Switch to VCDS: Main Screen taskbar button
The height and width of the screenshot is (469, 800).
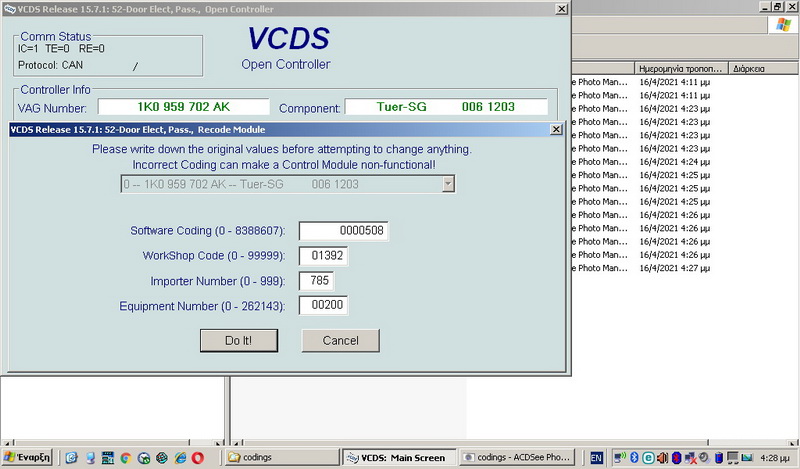(398, 457)
